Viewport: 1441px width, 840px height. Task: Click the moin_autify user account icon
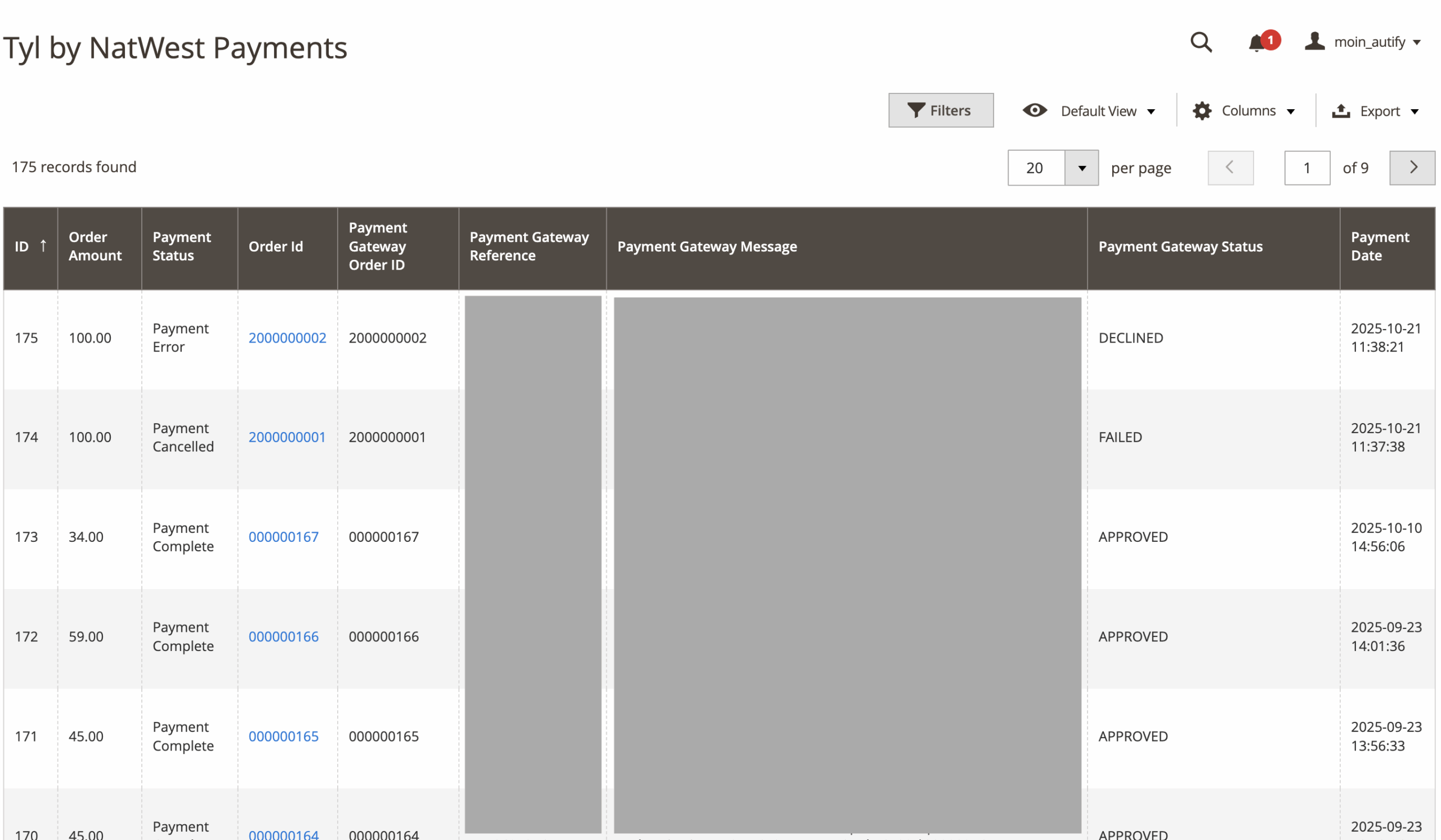[x=1314, y=42]
